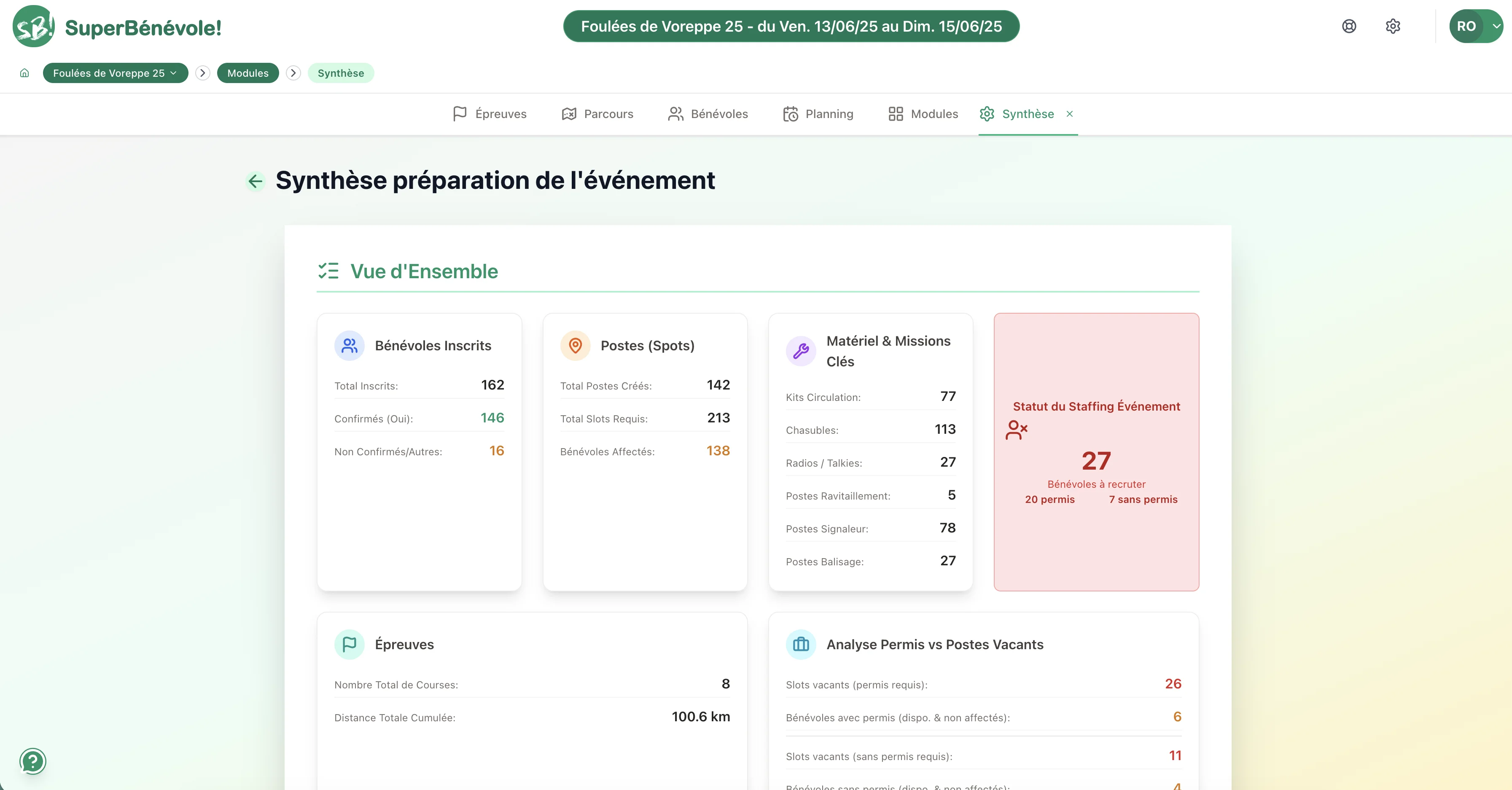
Task: Open the RO user account menu
Action: pos(1476,27)
